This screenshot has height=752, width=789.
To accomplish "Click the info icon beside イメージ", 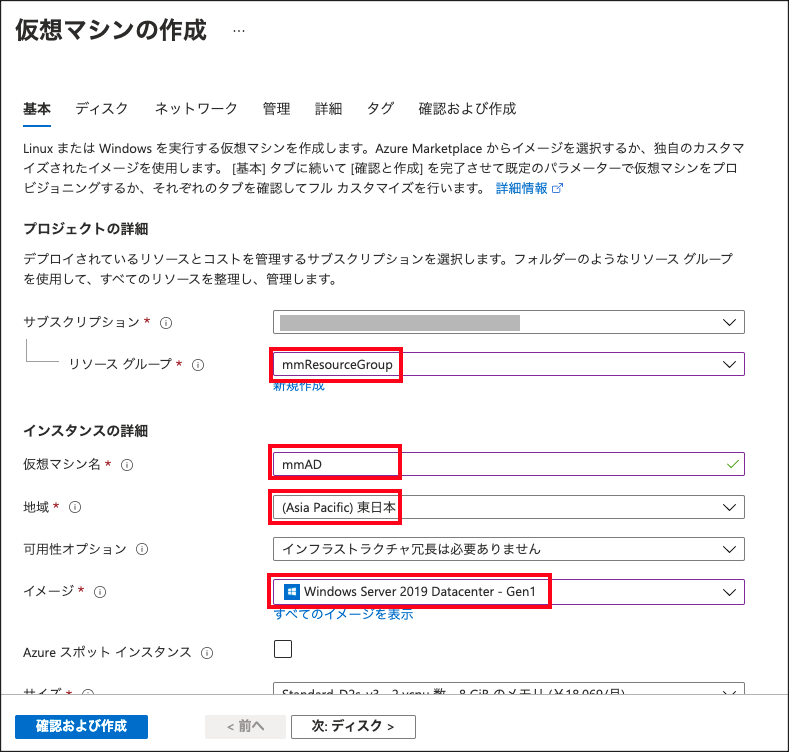I will pyautogui.click(x=100, y=592).
